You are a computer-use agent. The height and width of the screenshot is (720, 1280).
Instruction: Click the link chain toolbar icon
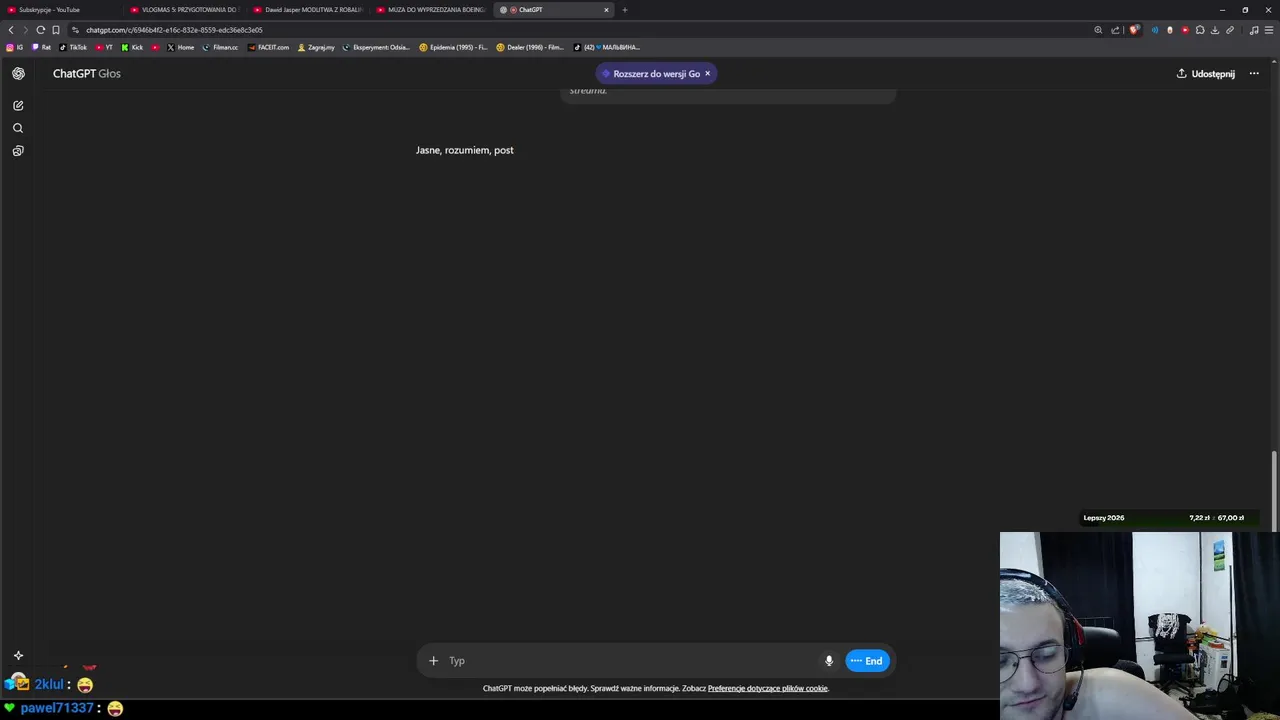tap(1230, 30)
